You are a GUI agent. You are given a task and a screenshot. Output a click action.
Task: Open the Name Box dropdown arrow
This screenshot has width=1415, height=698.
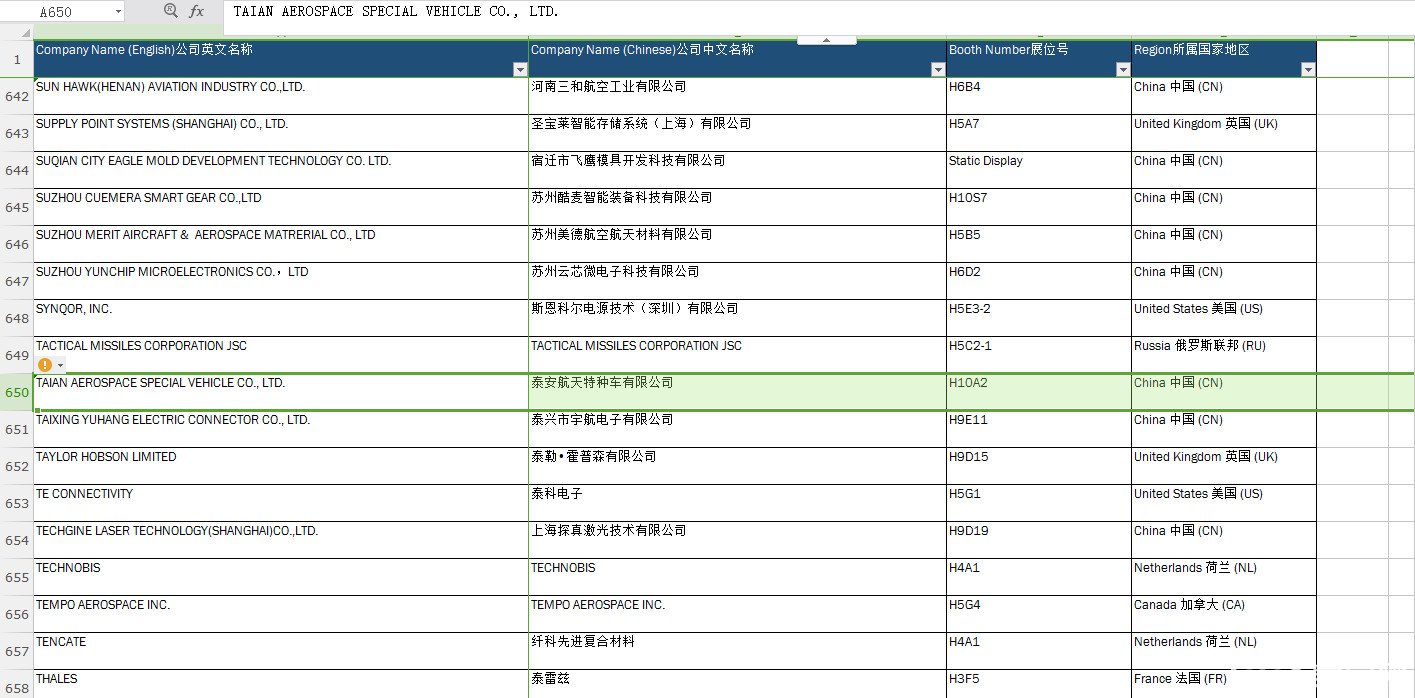[x=118, y=12]
